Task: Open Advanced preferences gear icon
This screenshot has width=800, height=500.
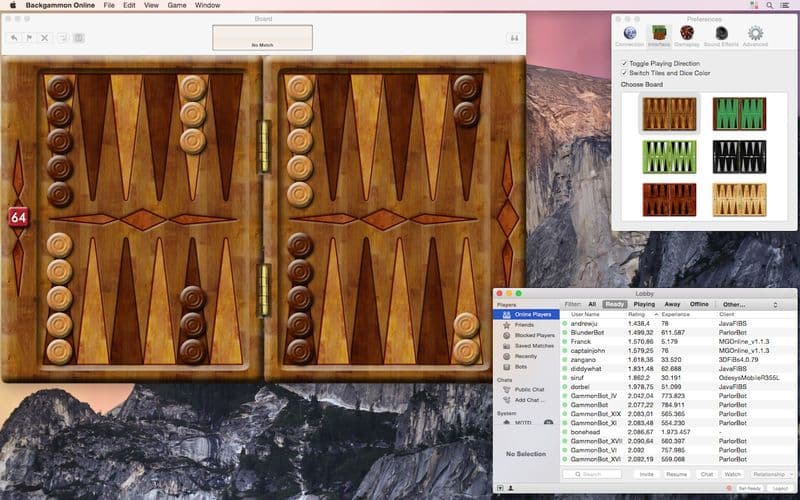Action: 755,34
